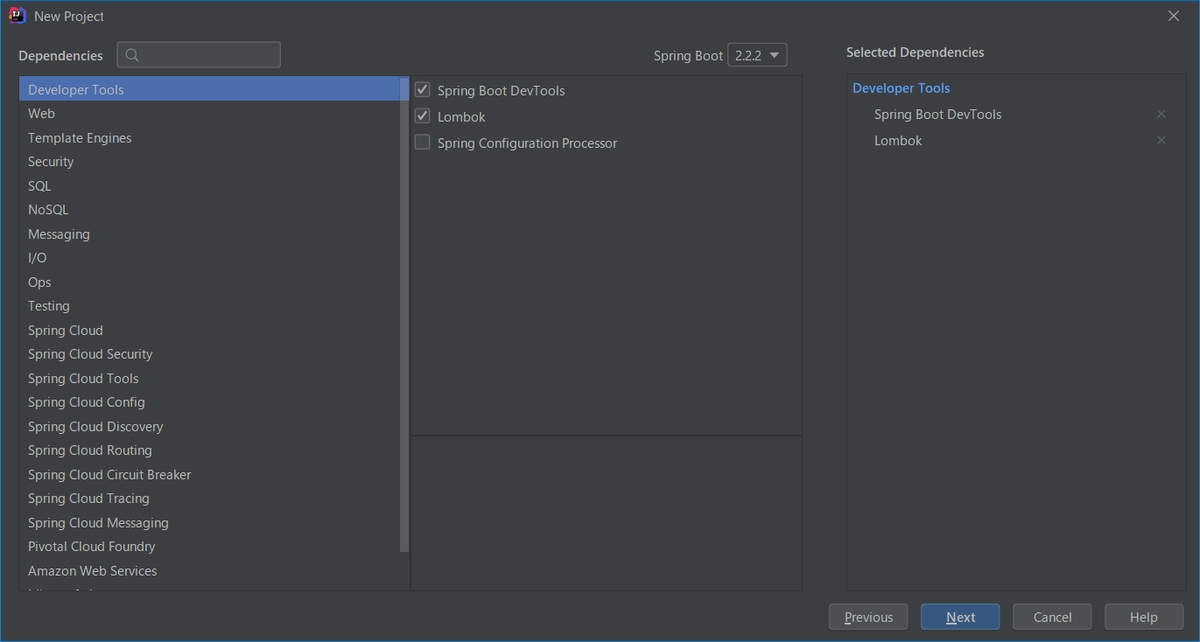
Task: Close the New Project dialog
Action: click(1173, 16)
